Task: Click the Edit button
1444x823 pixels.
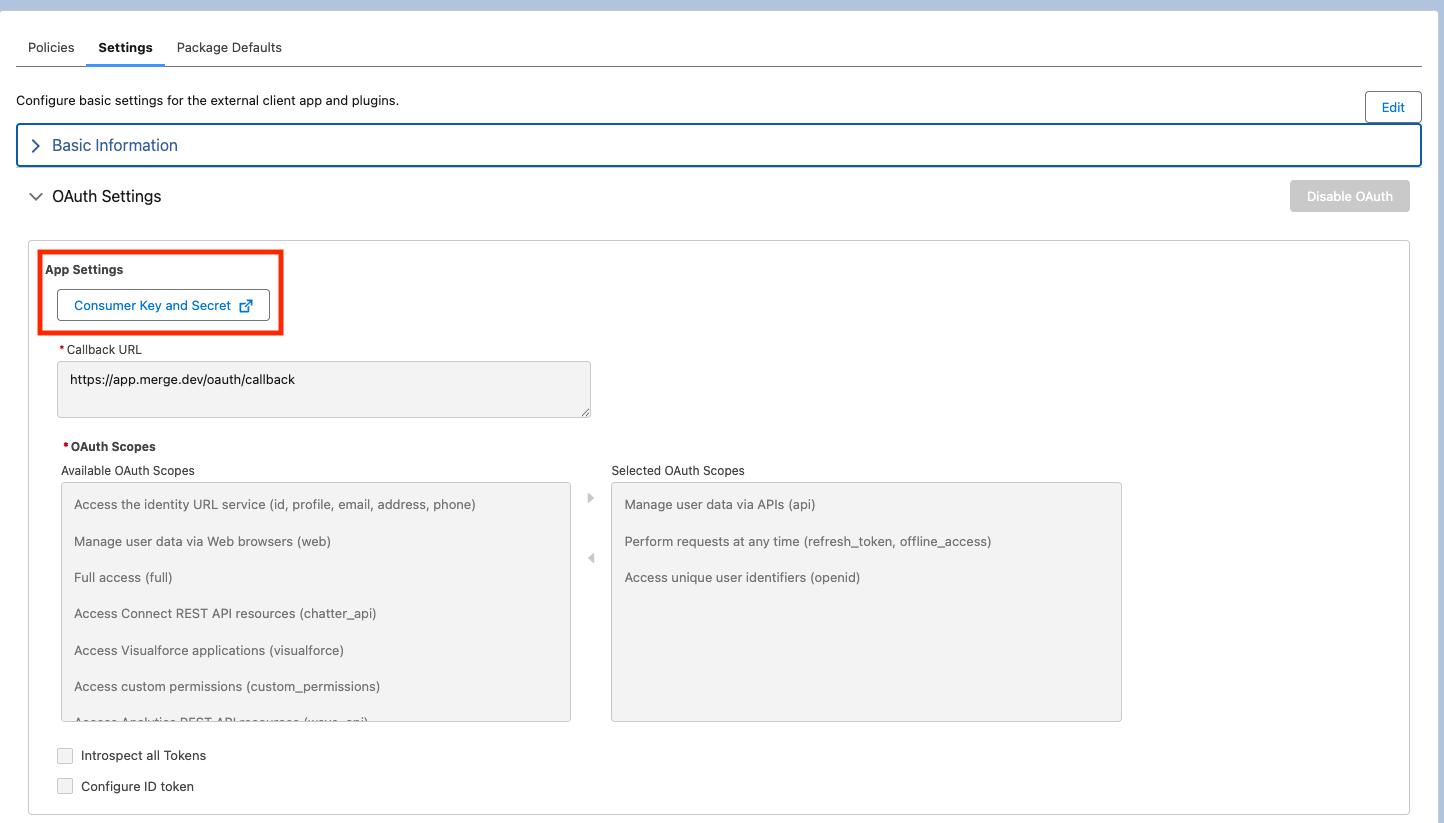Action: pyautogui.click(x=1393, y=108)
